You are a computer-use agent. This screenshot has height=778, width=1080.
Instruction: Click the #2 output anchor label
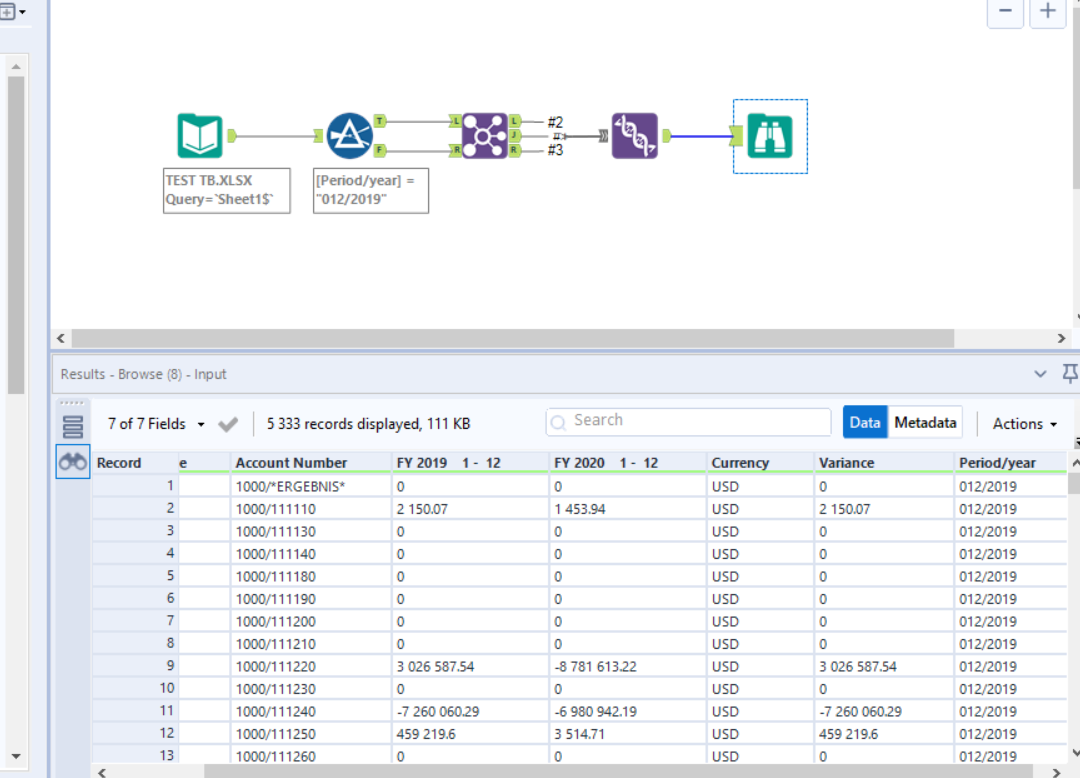point(555,122)
